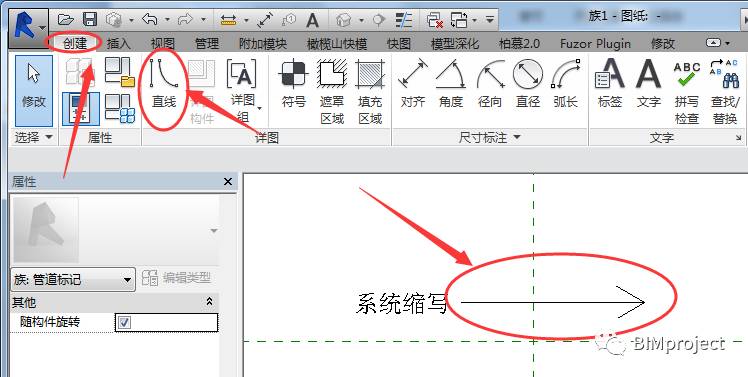Switch to the Fuzor Plugin tab
748x377 pixels.
[595, 44]
